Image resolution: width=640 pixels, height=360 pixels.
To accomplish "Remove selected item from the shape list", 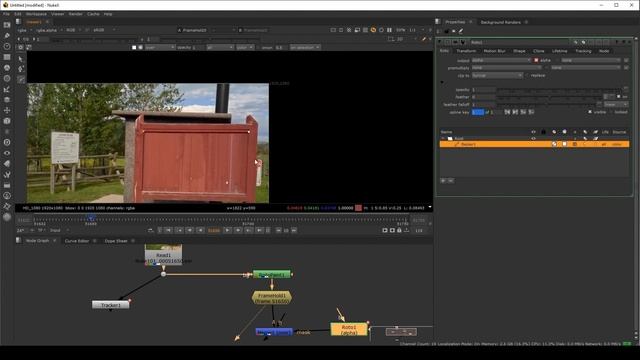I will [451, 180].
